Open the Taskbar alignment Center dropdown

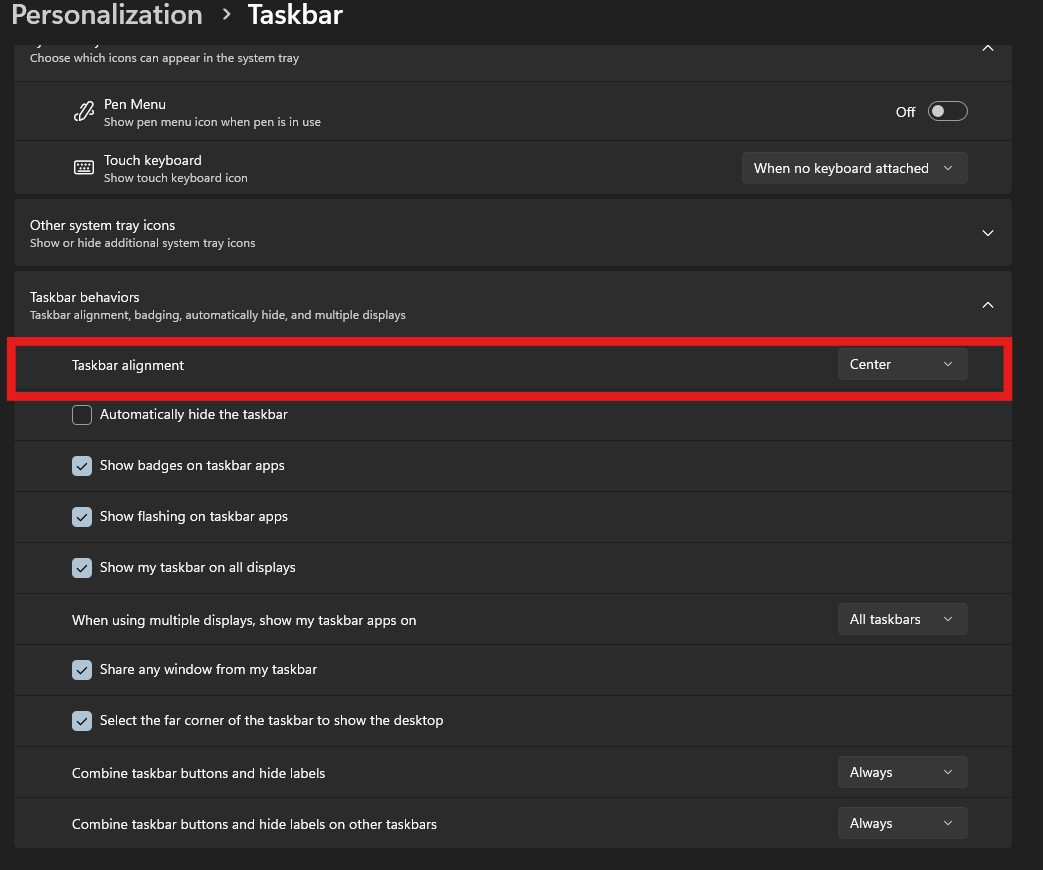[x=902, y=364]
